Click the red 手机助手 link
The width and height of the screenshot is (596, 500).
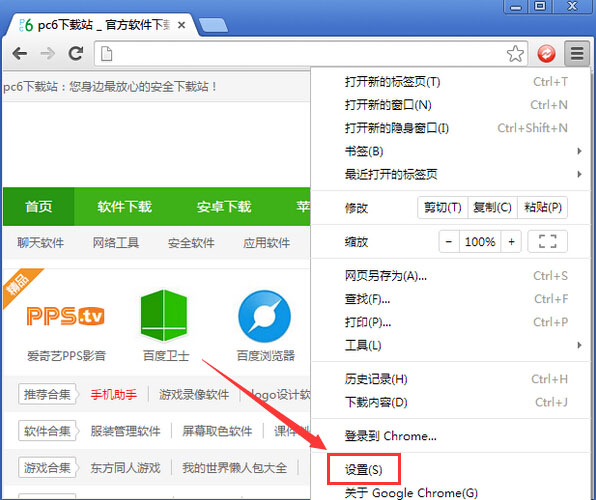tap(114, 395)
